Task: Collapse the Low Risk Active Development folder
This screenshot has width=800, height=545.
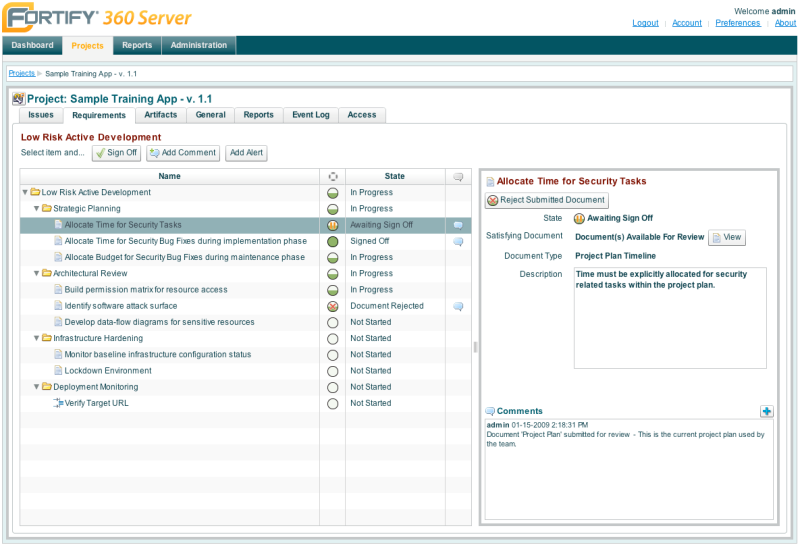Action: click(25, 192)
